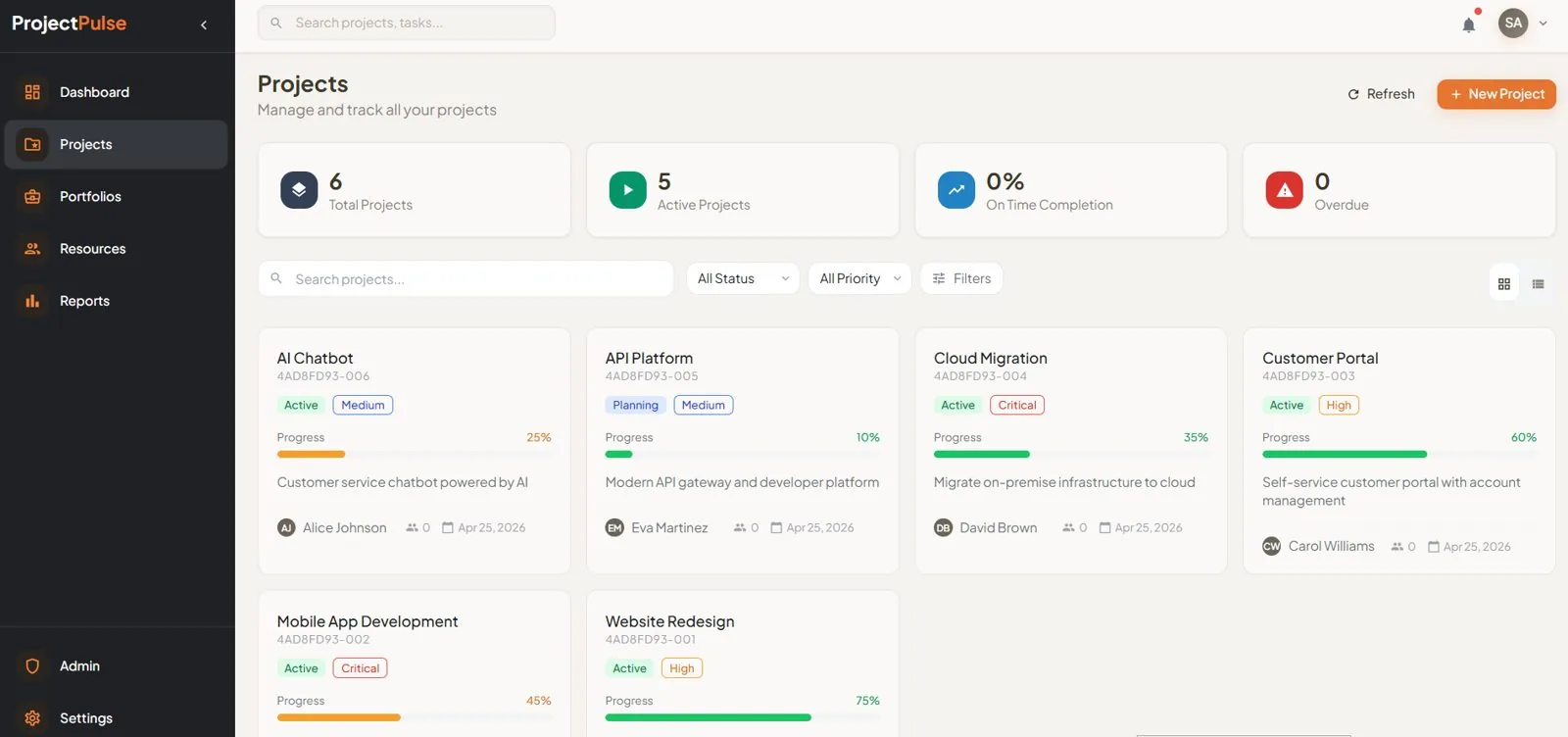The height and width of the screenshot is (737, 1568).
Task: Click the Total Projects layers icon
Action: tap(299, 190)
